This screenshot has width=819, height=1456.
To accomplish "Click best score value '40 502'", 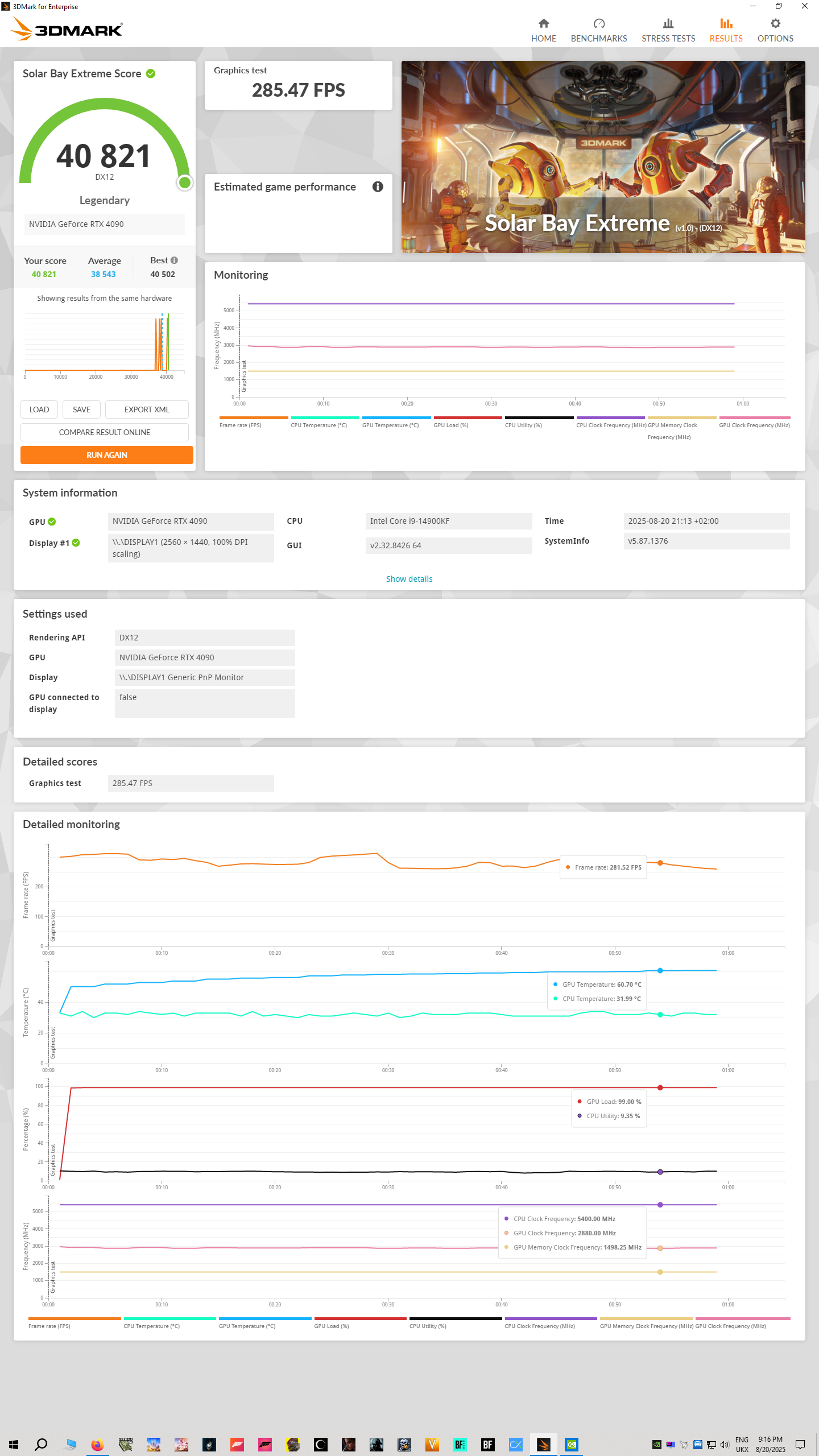I will click(163, 274).
